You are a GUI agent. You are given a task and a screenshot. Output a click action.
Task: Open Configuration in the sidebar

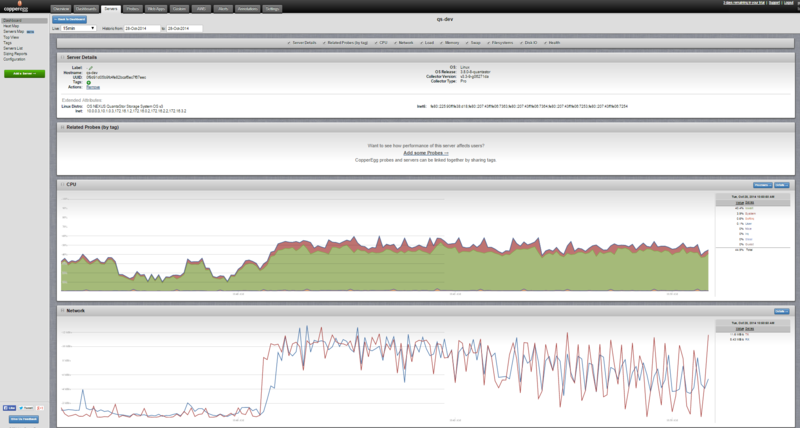click(14, 59)
